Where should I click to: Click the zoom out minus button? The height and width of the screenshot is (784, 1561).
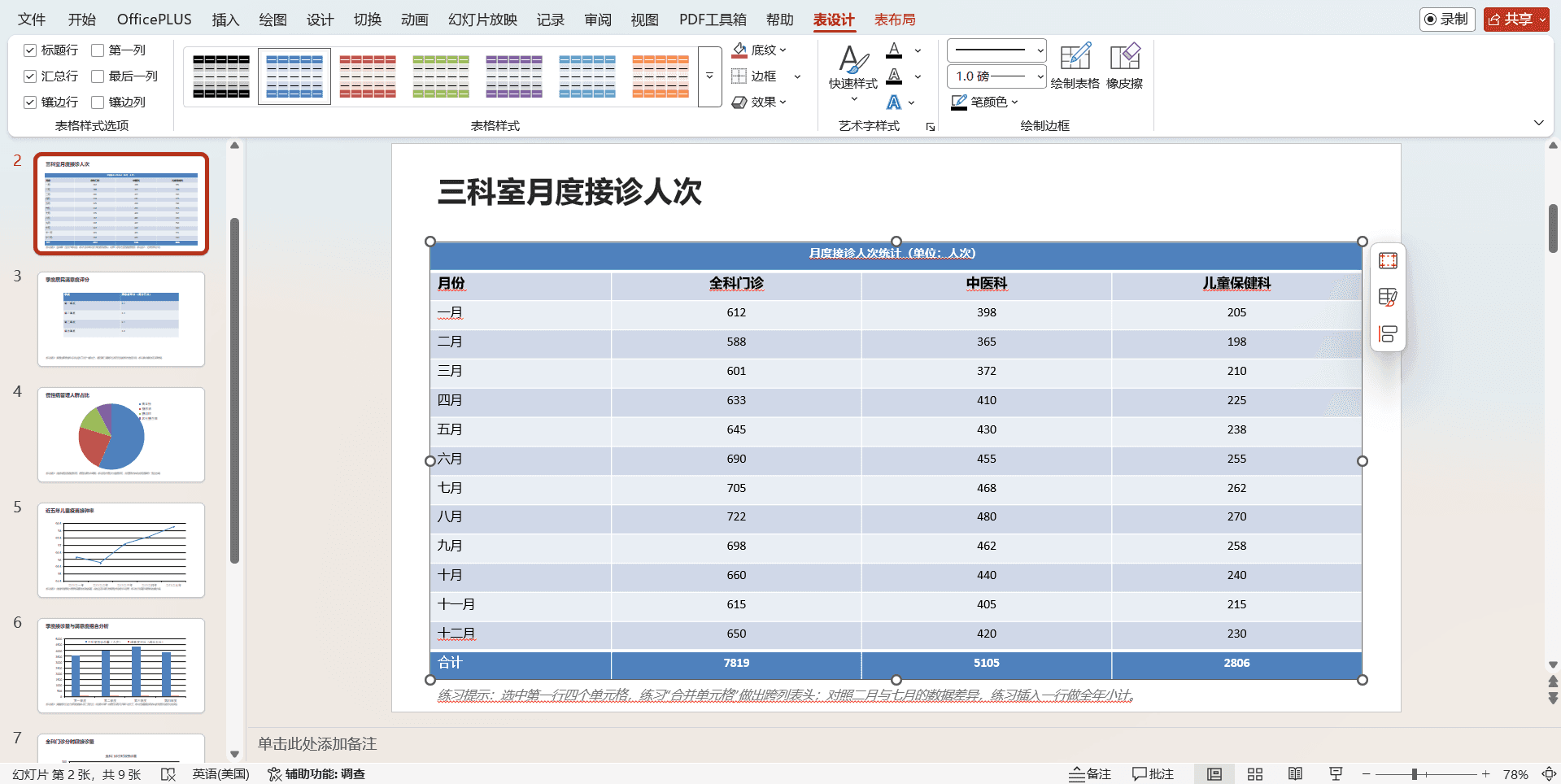pyautogui.click(x=1367, y=774)
